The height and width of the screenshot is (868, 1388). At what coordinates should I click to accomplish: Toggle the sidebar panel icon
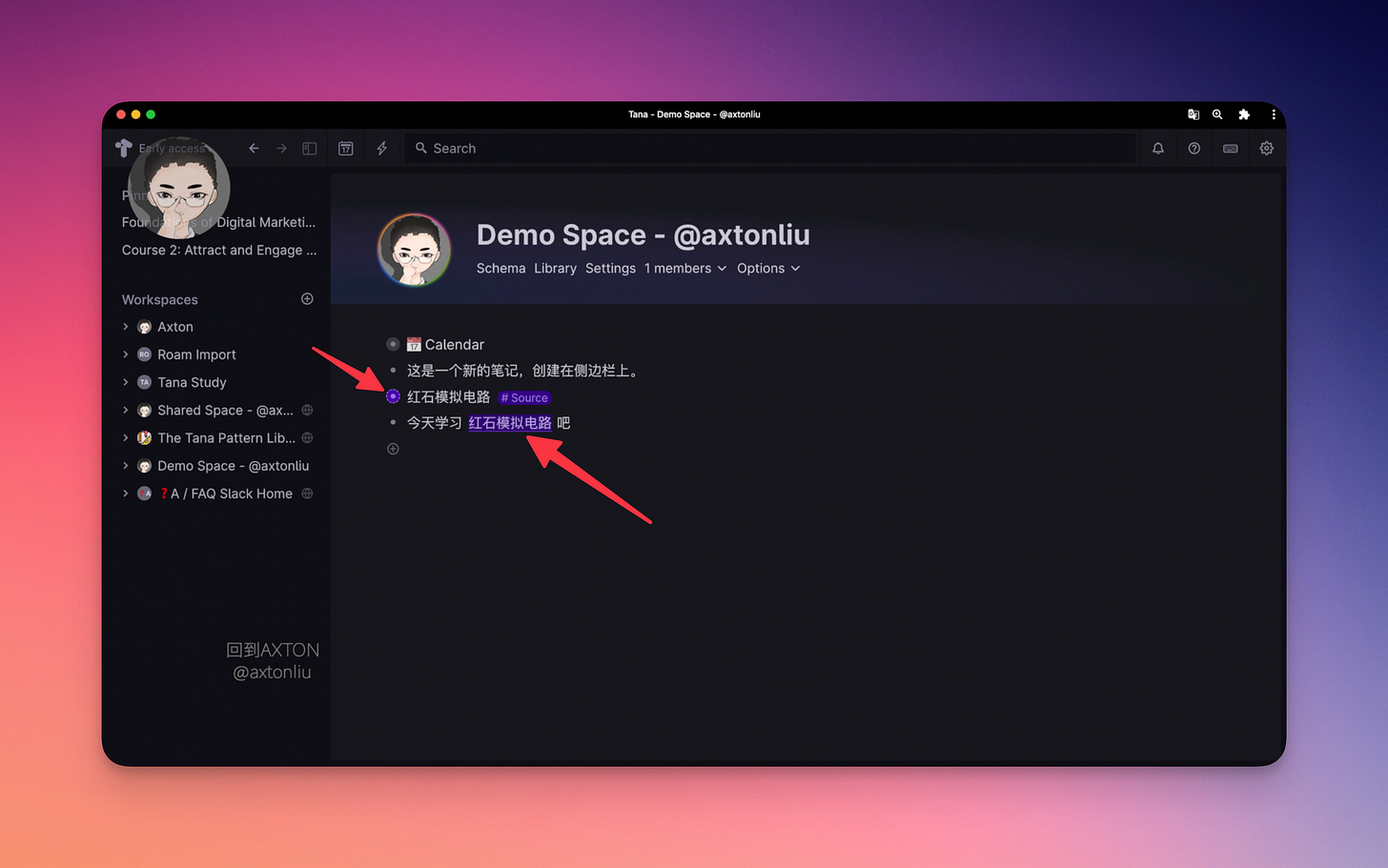[310, 149]
